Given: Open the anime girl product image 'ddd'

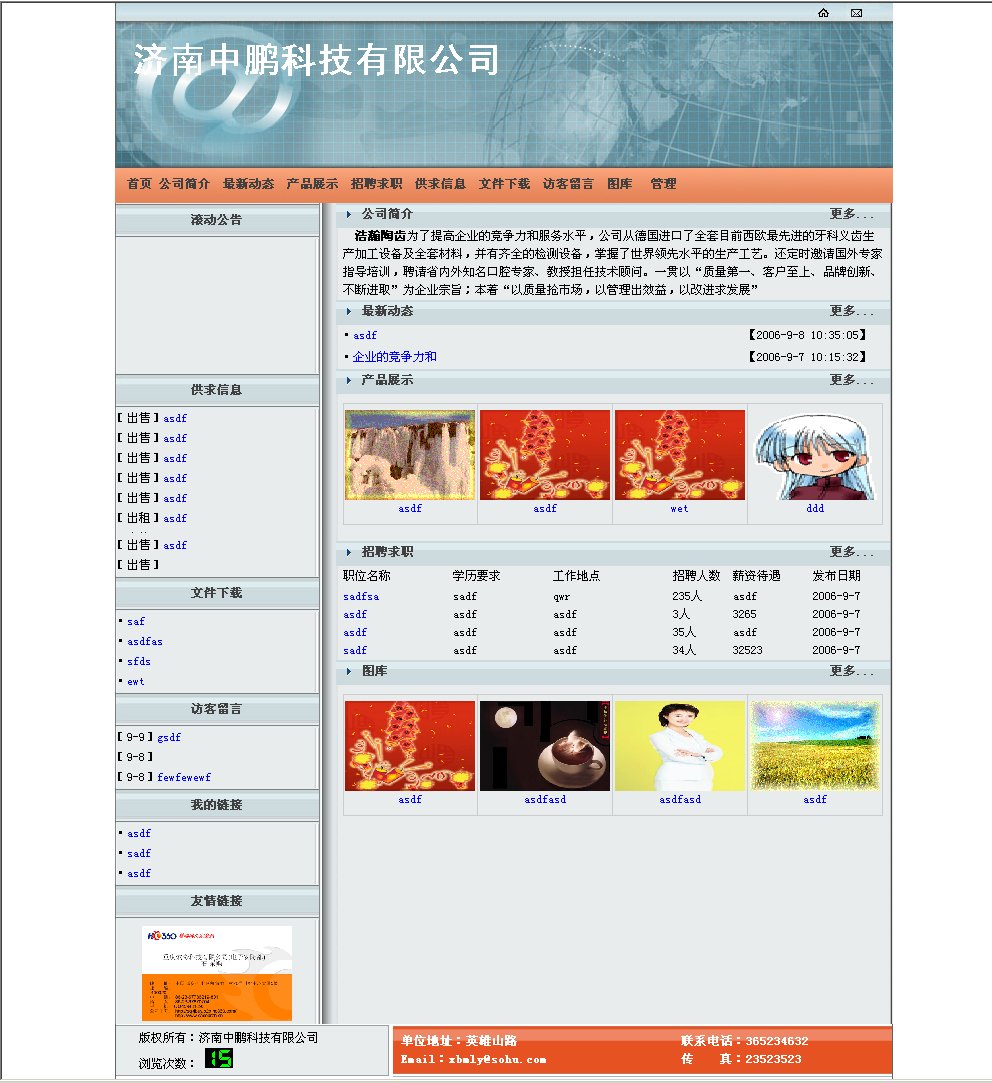Looking at the screenshot, I should click(815, 455).
